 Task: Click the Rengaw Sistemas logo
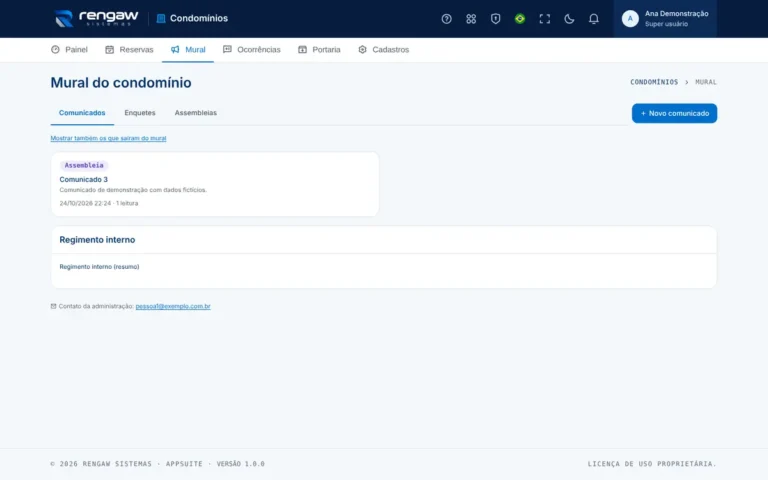pos(96,19)
